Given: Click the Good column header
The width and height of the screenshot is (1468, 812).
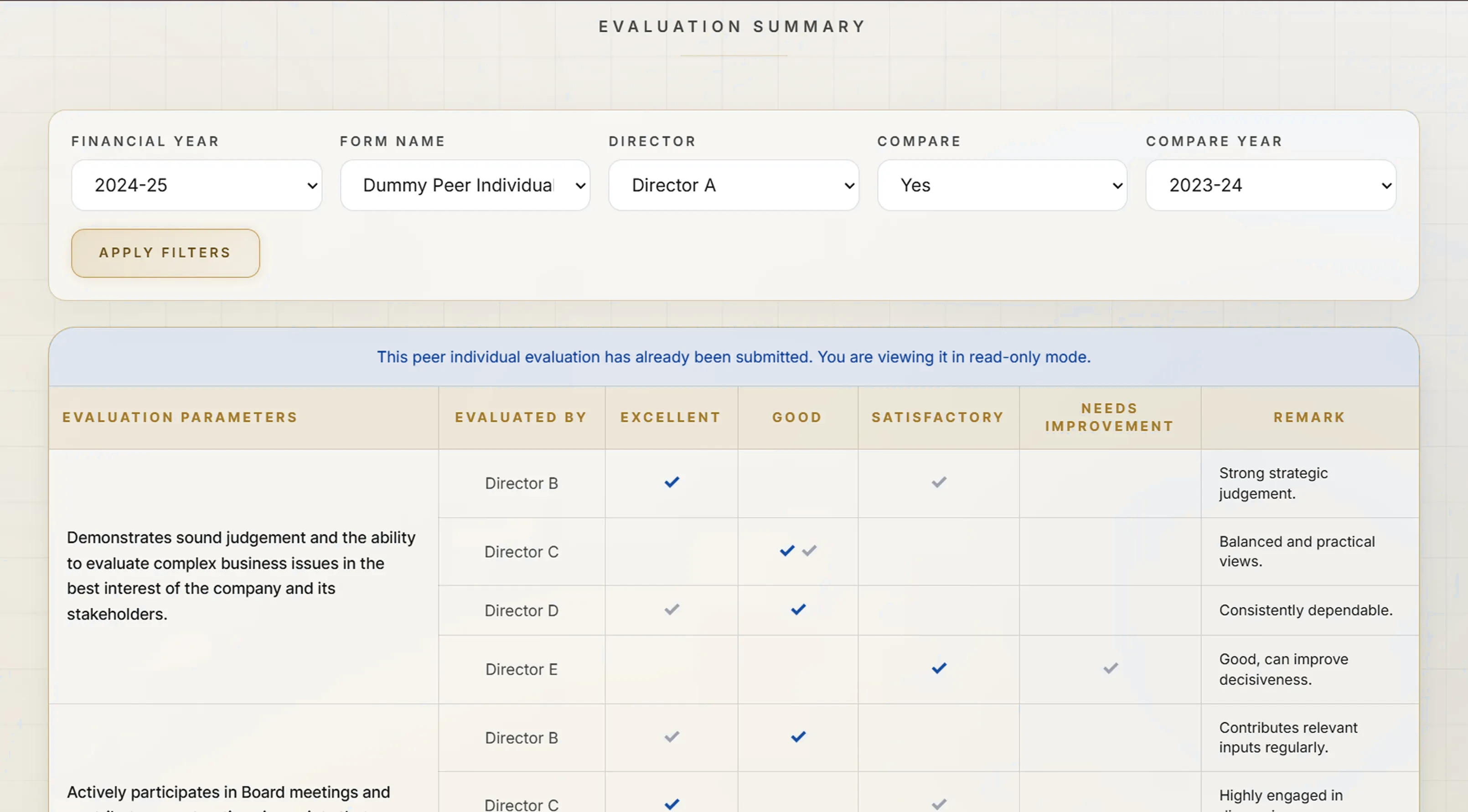Looking at the screenshot, I should pos(797,417).
